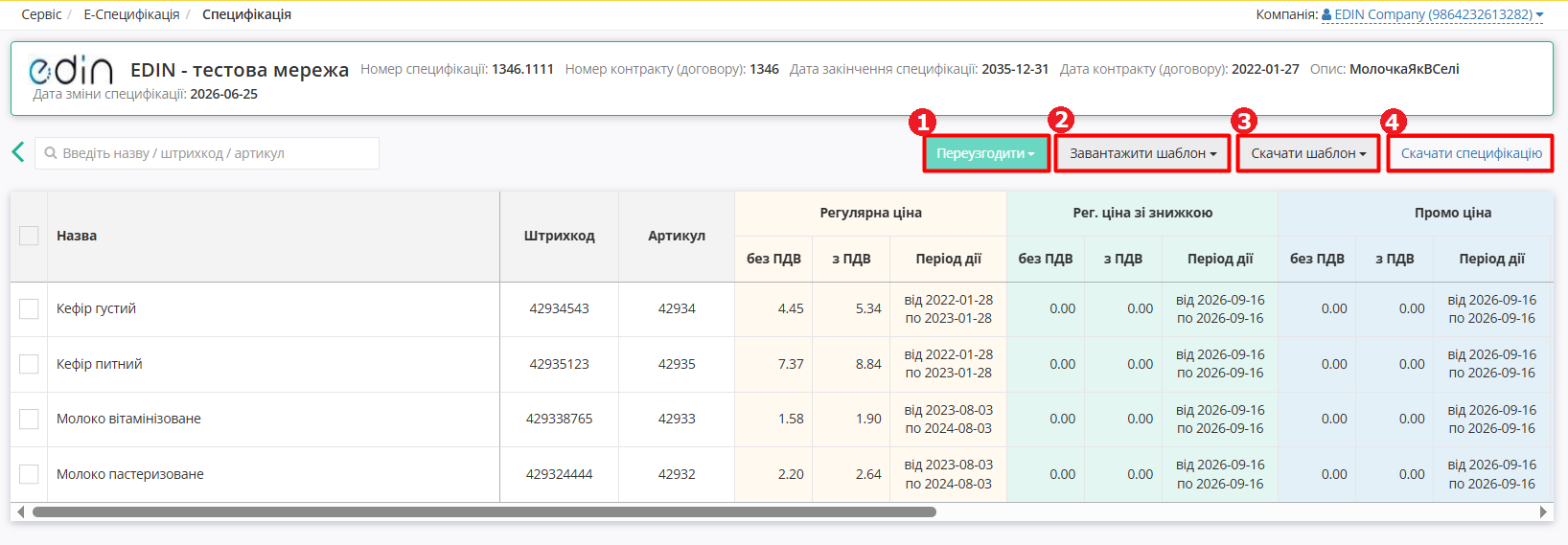Click the EDIN logo
Image resolution: width=1568 pixels, height=545 pixels.
point(71,70)
